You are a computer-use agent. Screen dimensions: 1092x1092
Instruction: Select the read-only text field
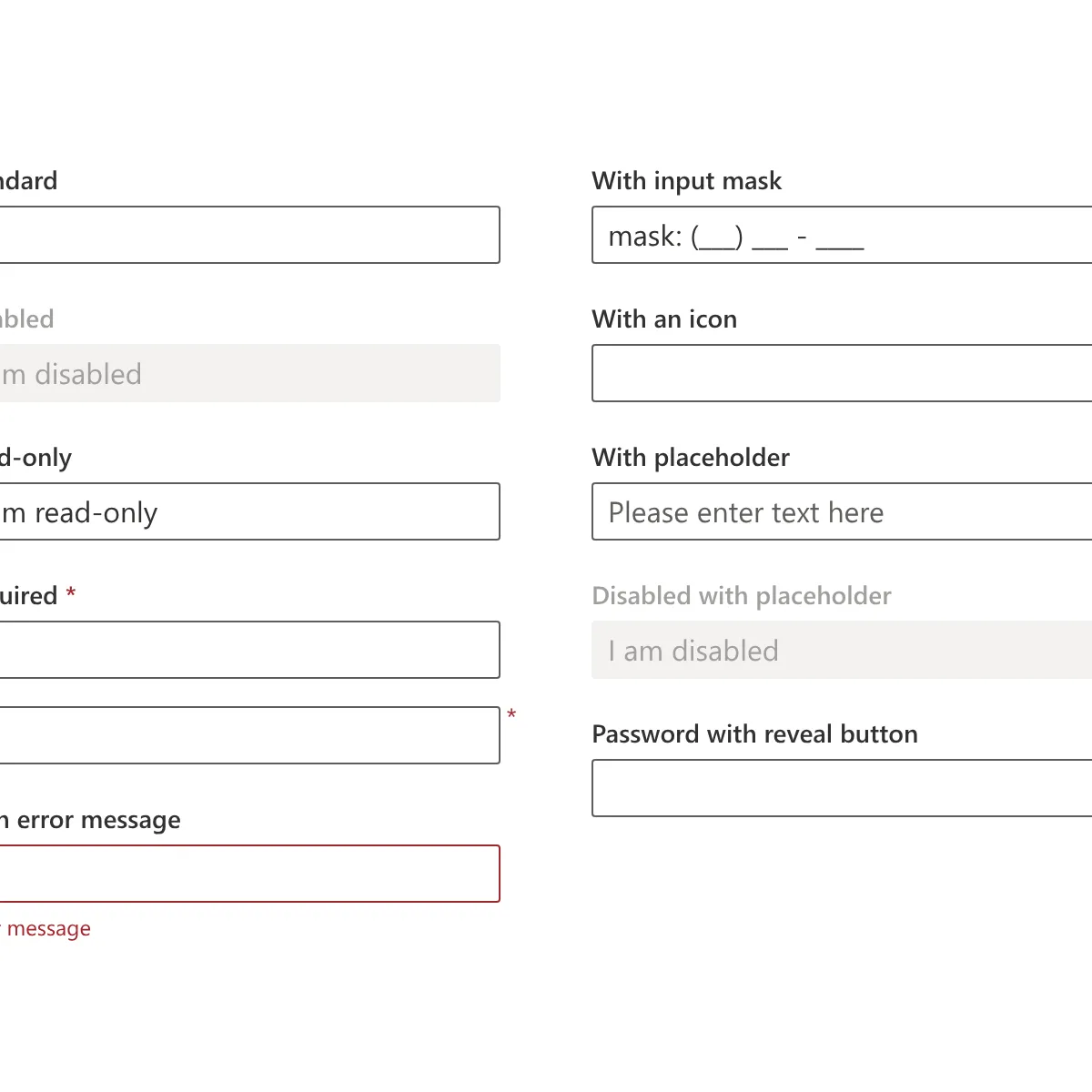(249, 511)
